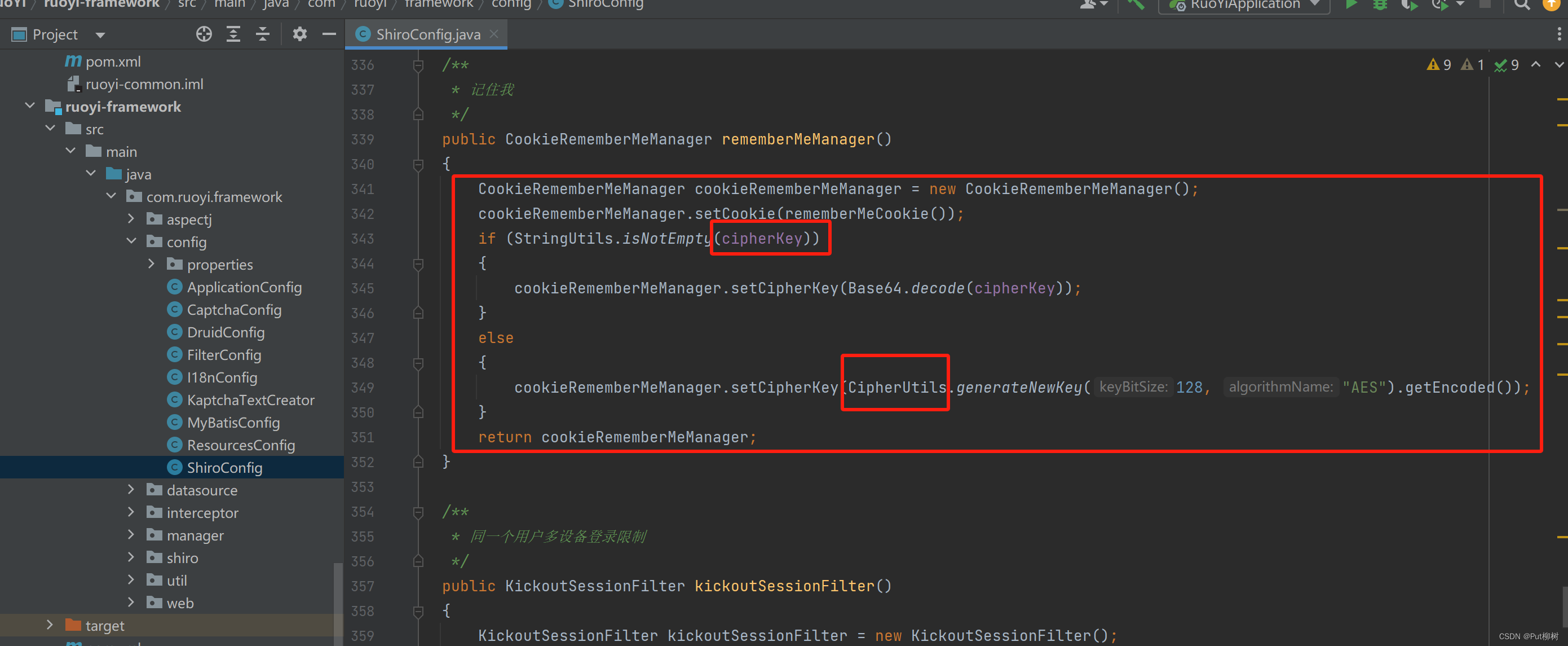The image size is (1568, 646).
Task: Click the Expand All icon in Project panel
Action: (x=233, y=34)
